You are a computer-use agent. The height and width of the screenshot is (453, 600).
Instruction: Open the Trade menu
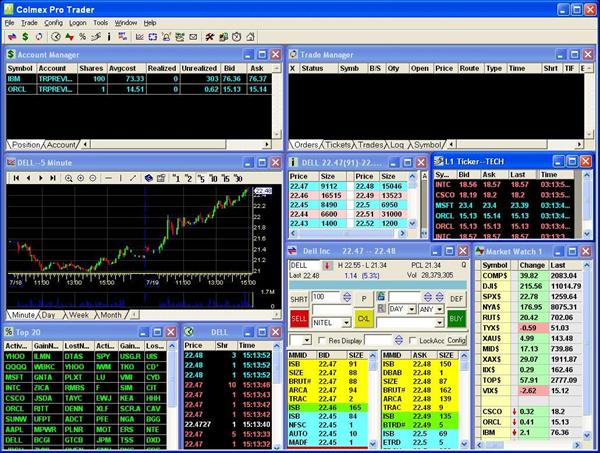pos(29,23)
